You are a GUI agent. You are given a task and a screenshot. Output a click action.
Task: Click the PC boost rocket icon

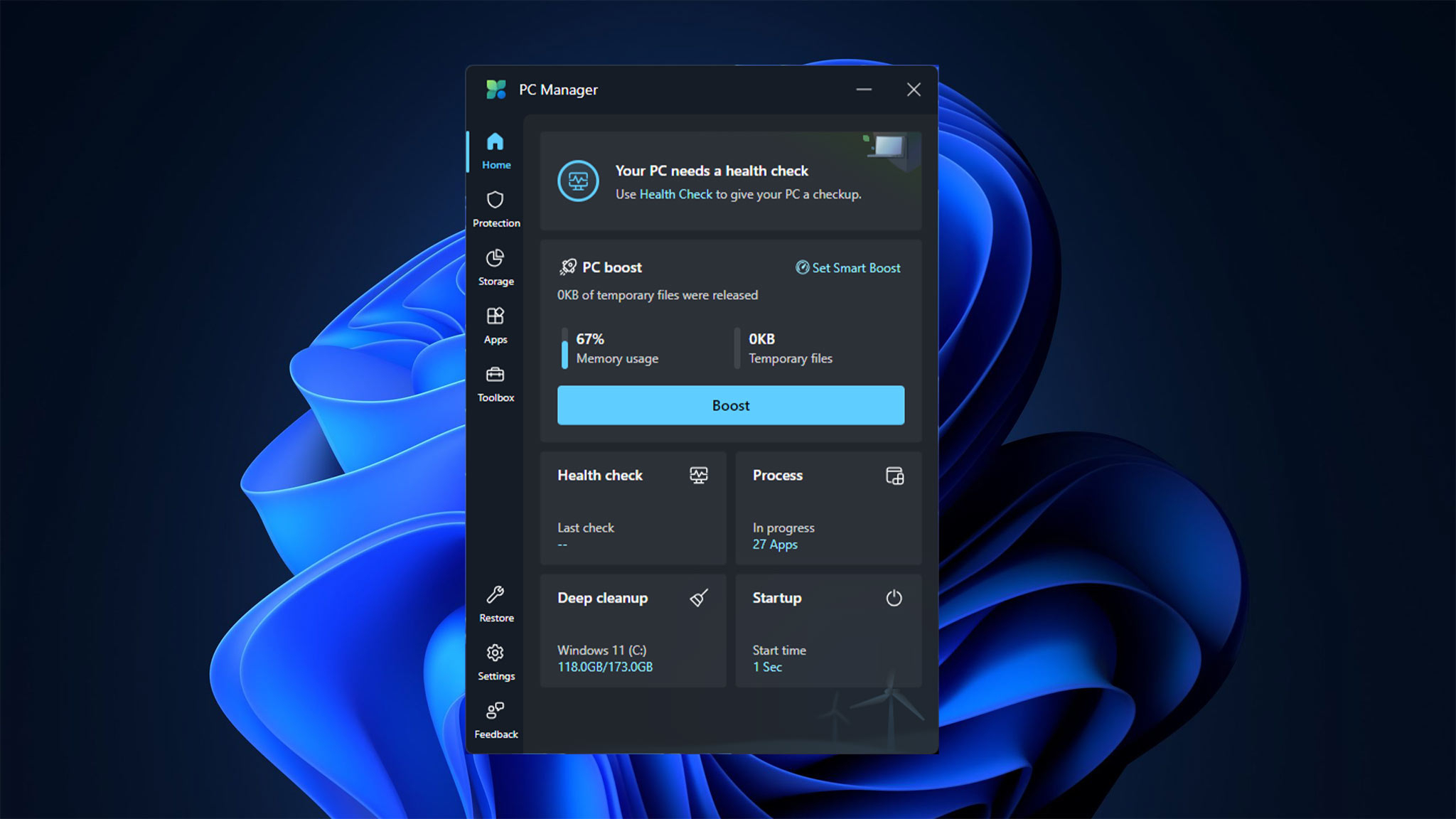coord(567,267)
